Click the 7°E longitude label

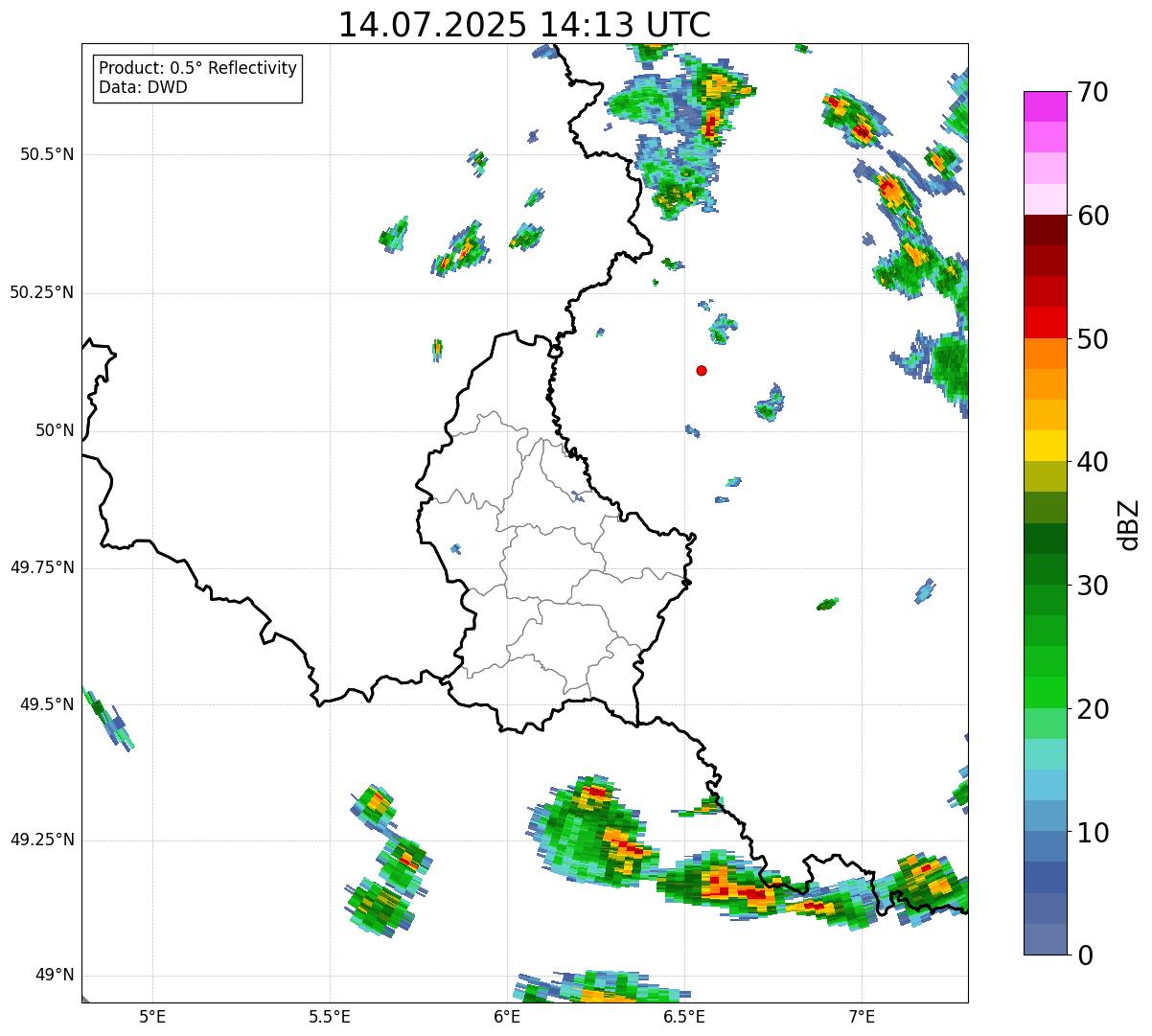pyautogui.click(x=862, y=1016)
